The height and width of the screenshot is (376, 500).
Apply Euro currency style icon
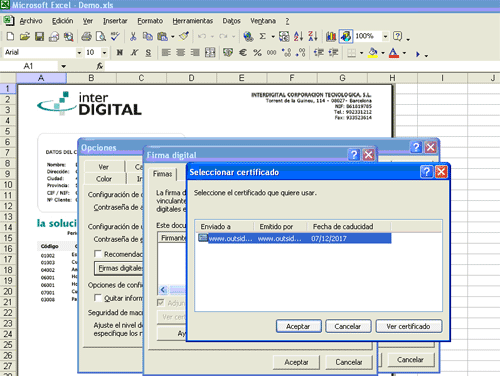243,52
